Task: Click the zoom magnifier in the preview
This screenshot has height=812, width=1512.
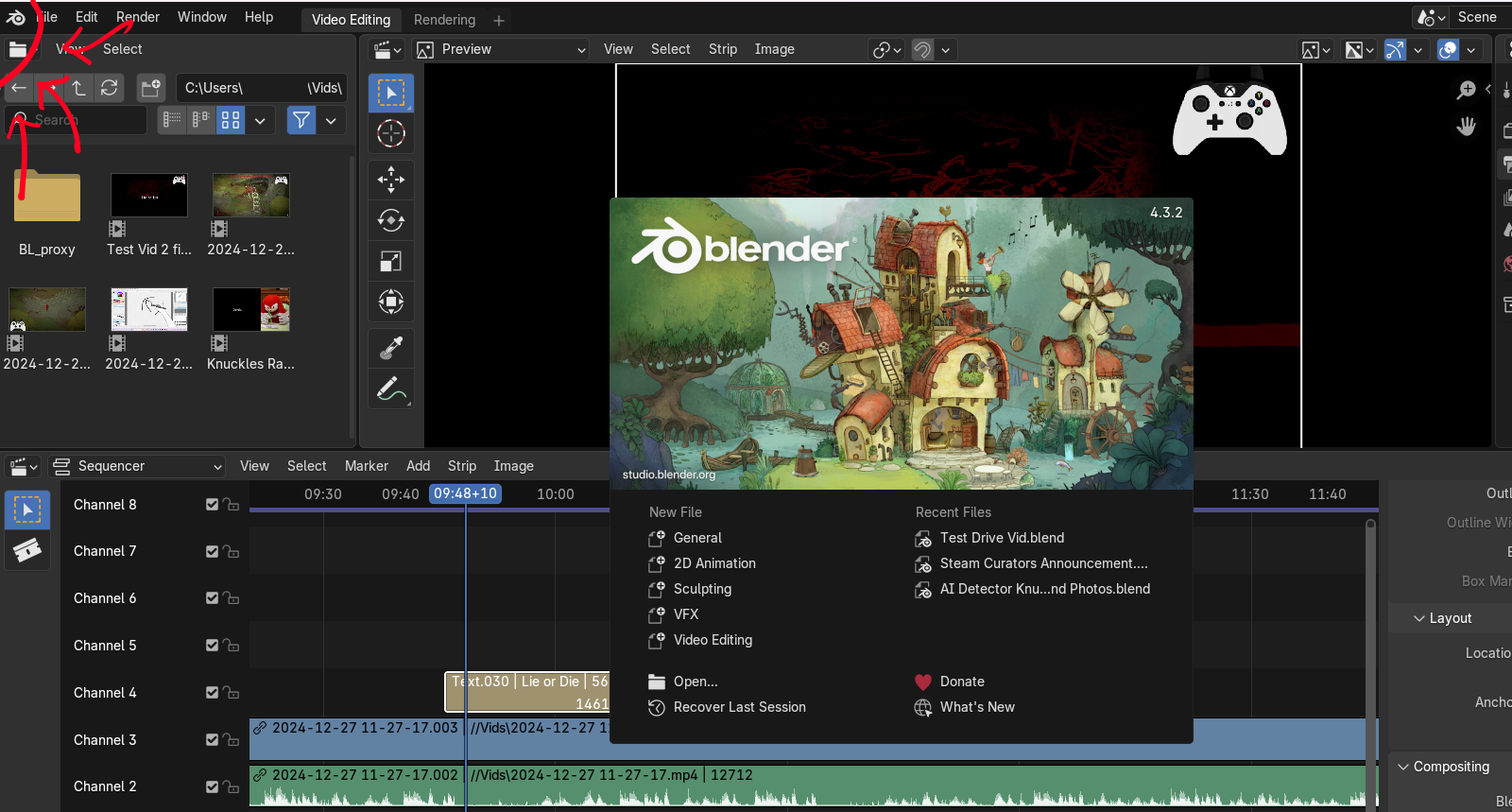Action: click(x=1467, y=90)
